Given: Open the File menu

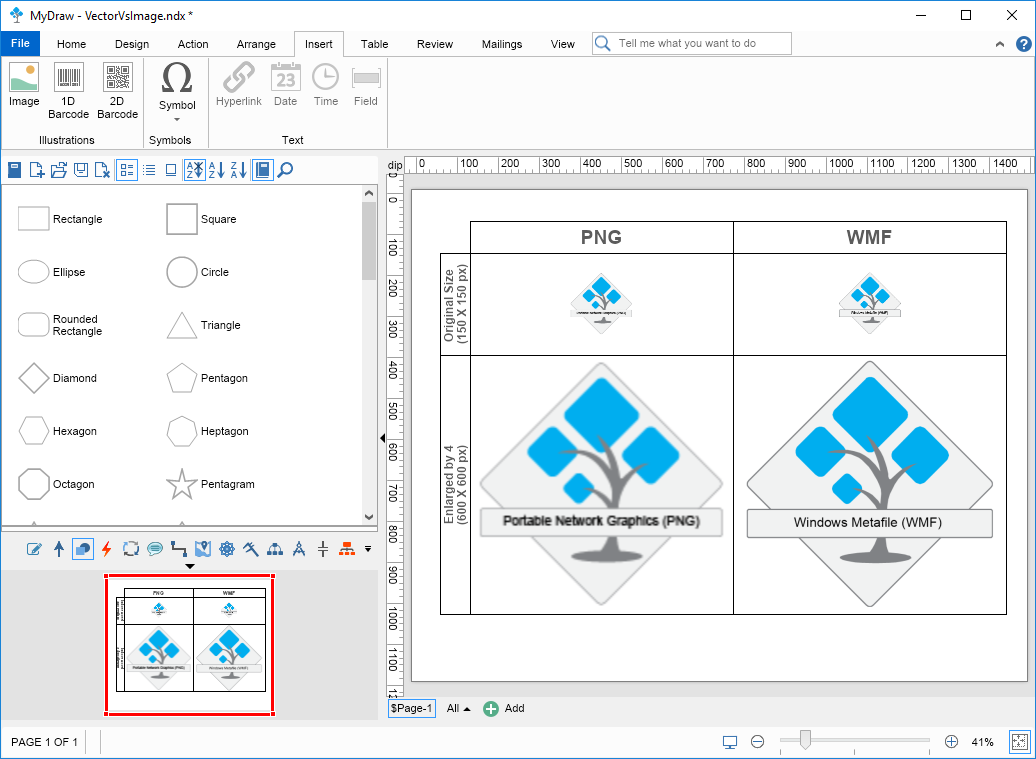Looking at the screenshot, I should [20, 44].
